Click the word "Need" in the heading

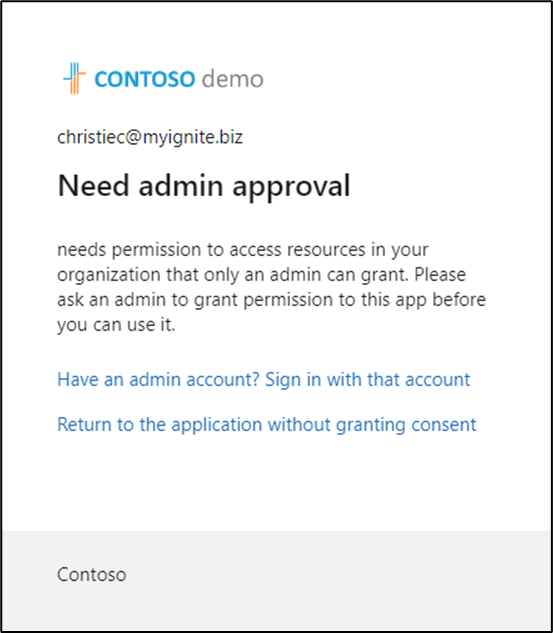(93, 186)
